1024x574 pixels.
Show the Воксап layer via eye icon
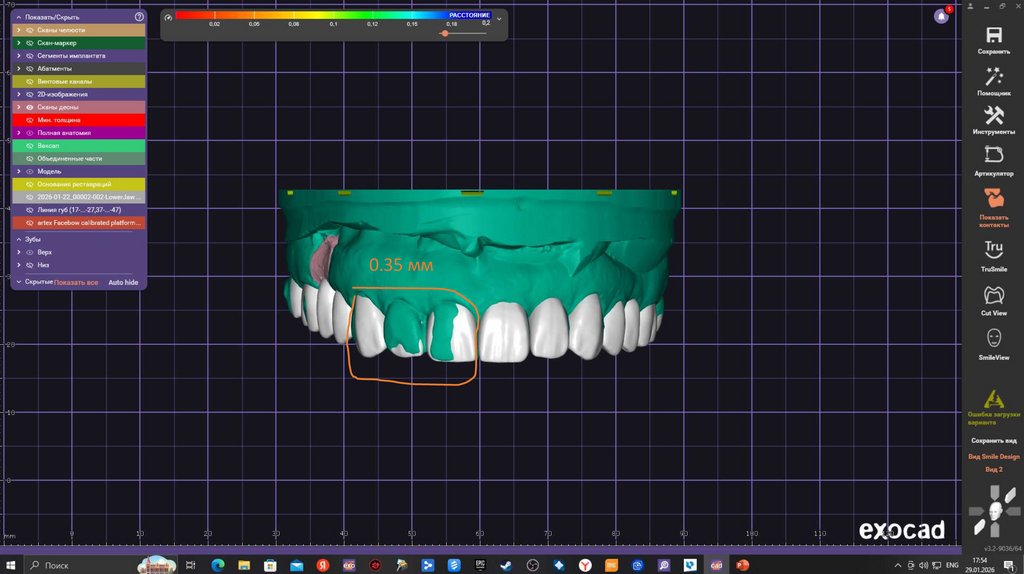click(30, 146)
